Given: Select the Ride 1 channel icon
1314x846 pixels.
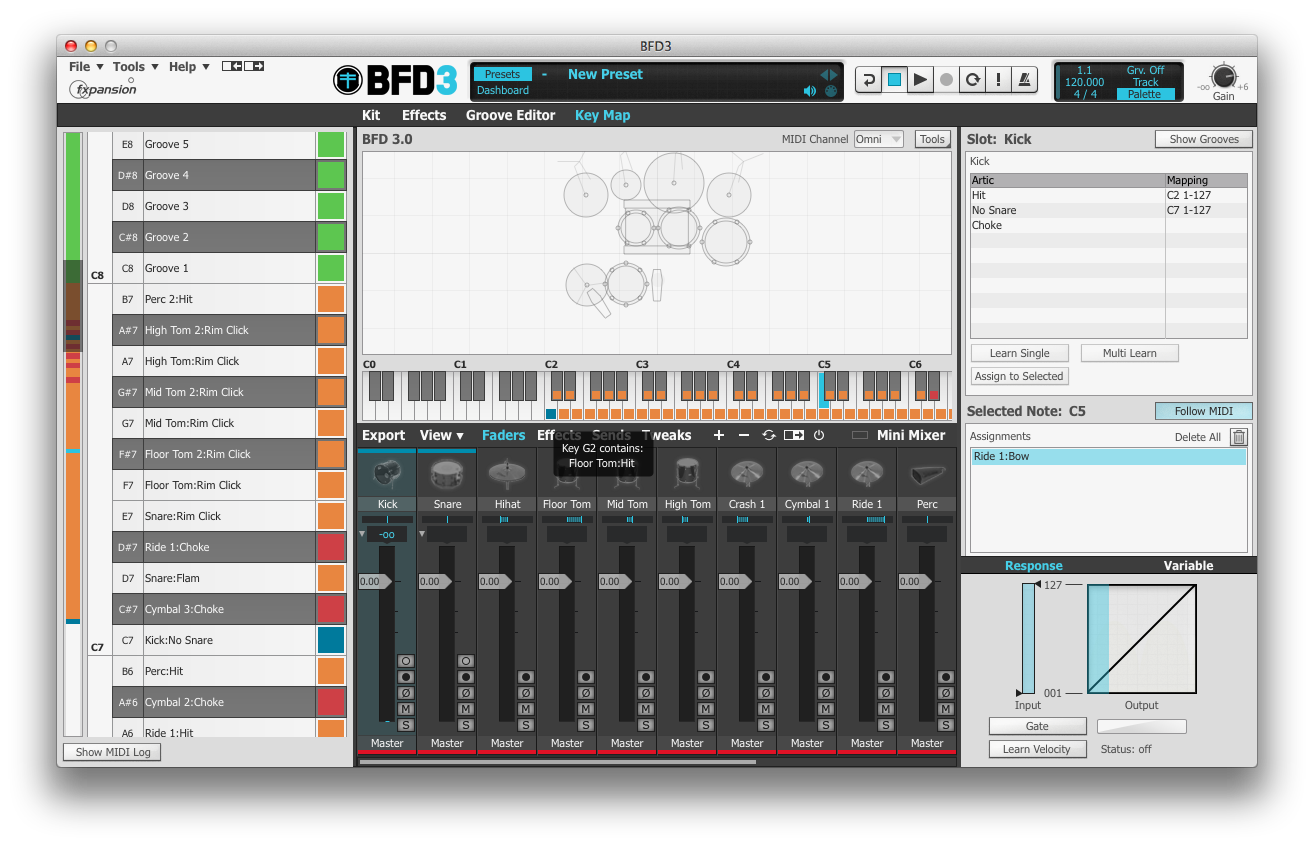Looking at the screenshot, I should pyautogui.click(x=867, y=474).
